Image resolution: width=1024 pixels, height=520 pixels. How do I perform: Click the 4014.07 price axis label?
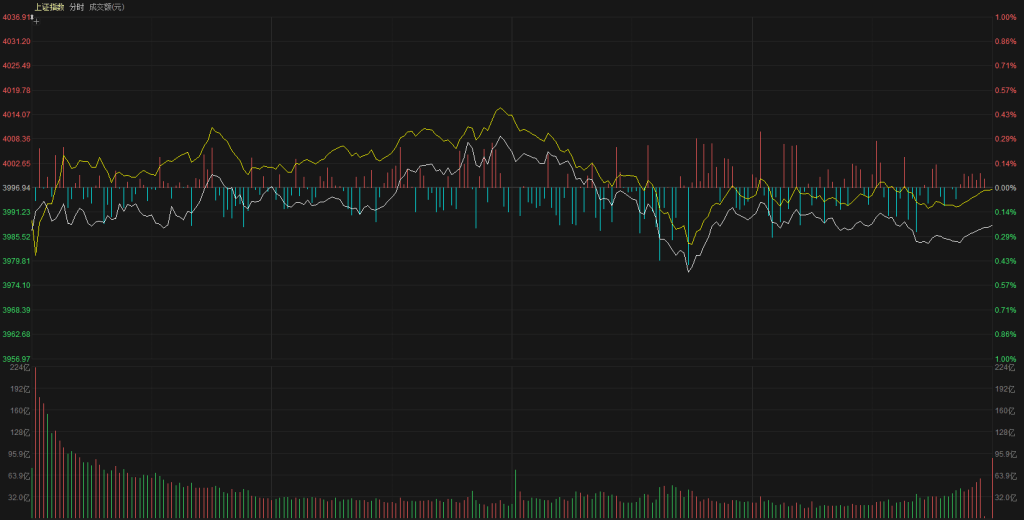(16, 114)
